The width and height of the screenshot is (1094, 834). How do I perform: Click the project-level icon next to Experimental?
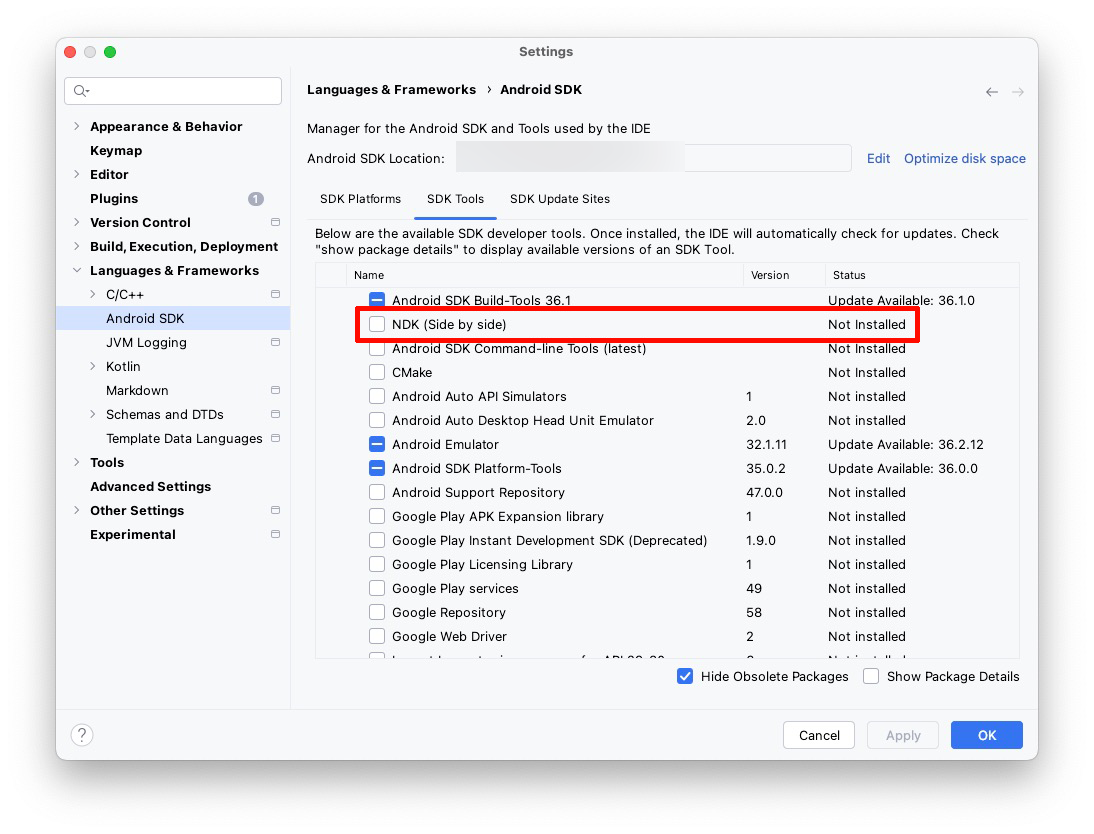coord(276,535)
